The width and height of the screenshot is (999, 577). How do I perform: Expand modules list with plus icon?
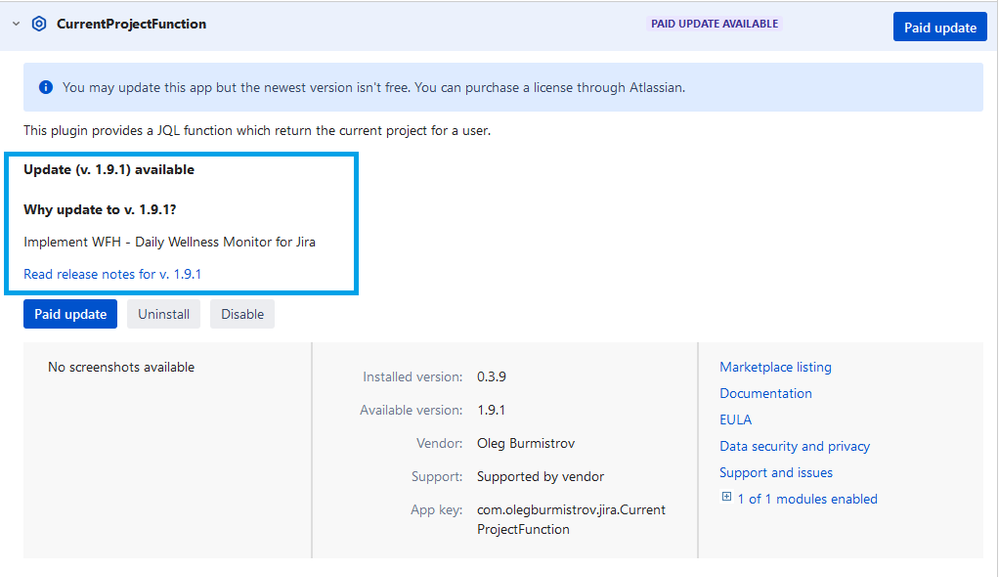[726, 497]
